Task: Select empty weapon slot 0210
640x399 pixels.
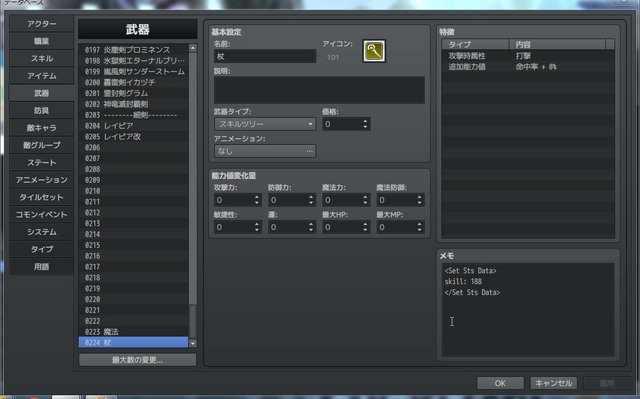Action: point(133,191)
